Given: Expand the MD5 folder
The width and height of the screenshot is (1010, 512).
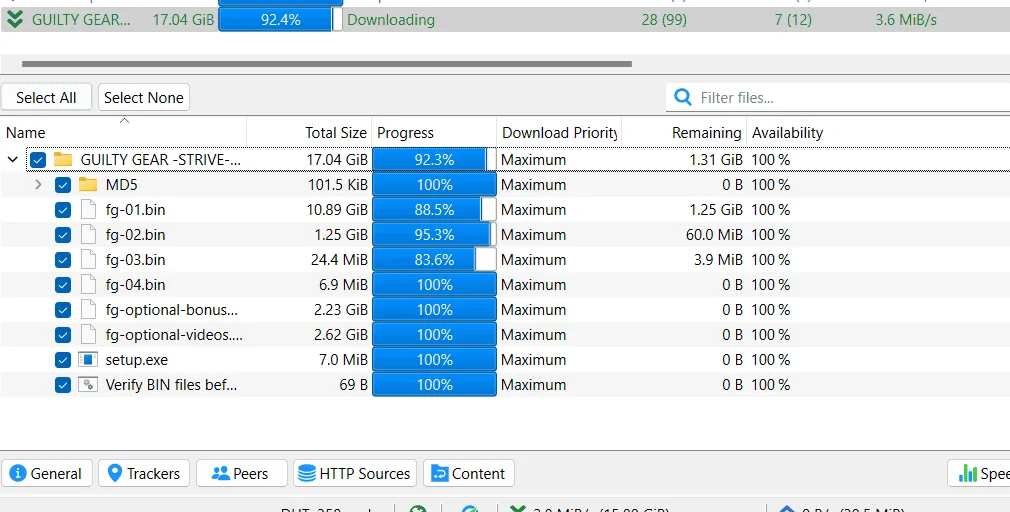Looking at the screenshot, I should click(38, 185).
